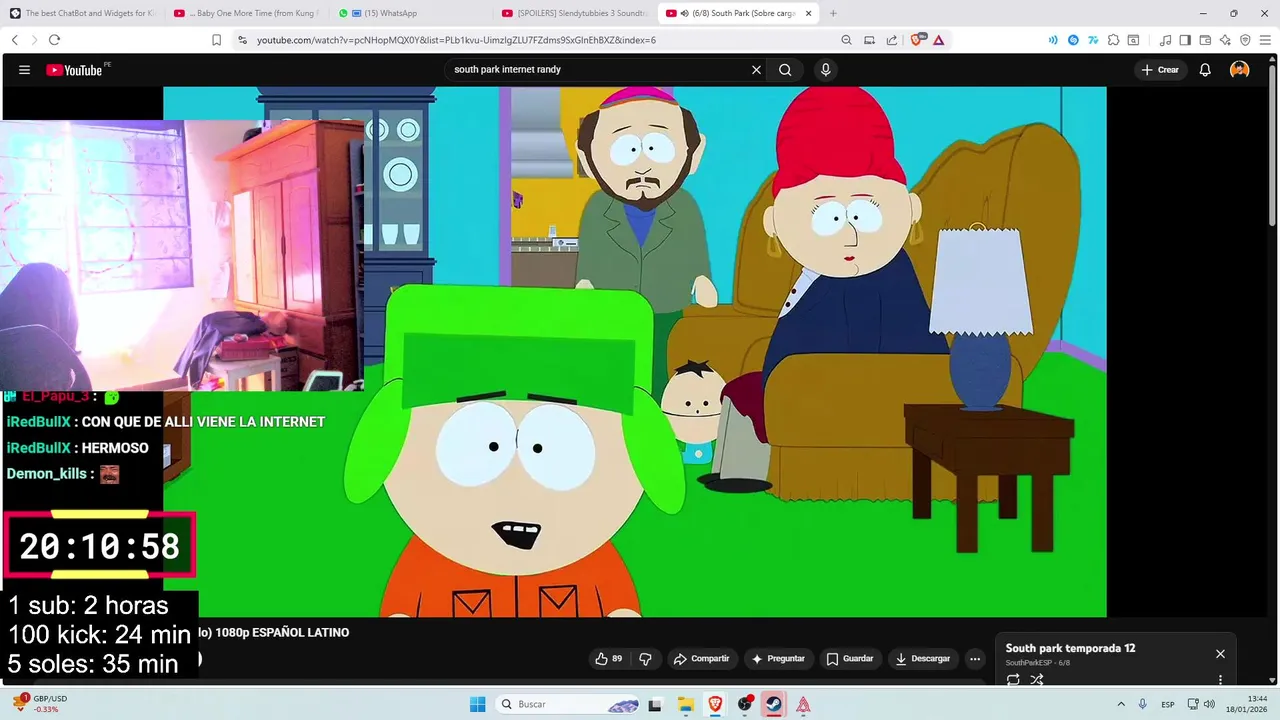
Task: Toggle playlist shuffle
Action: click(1037, 680)
